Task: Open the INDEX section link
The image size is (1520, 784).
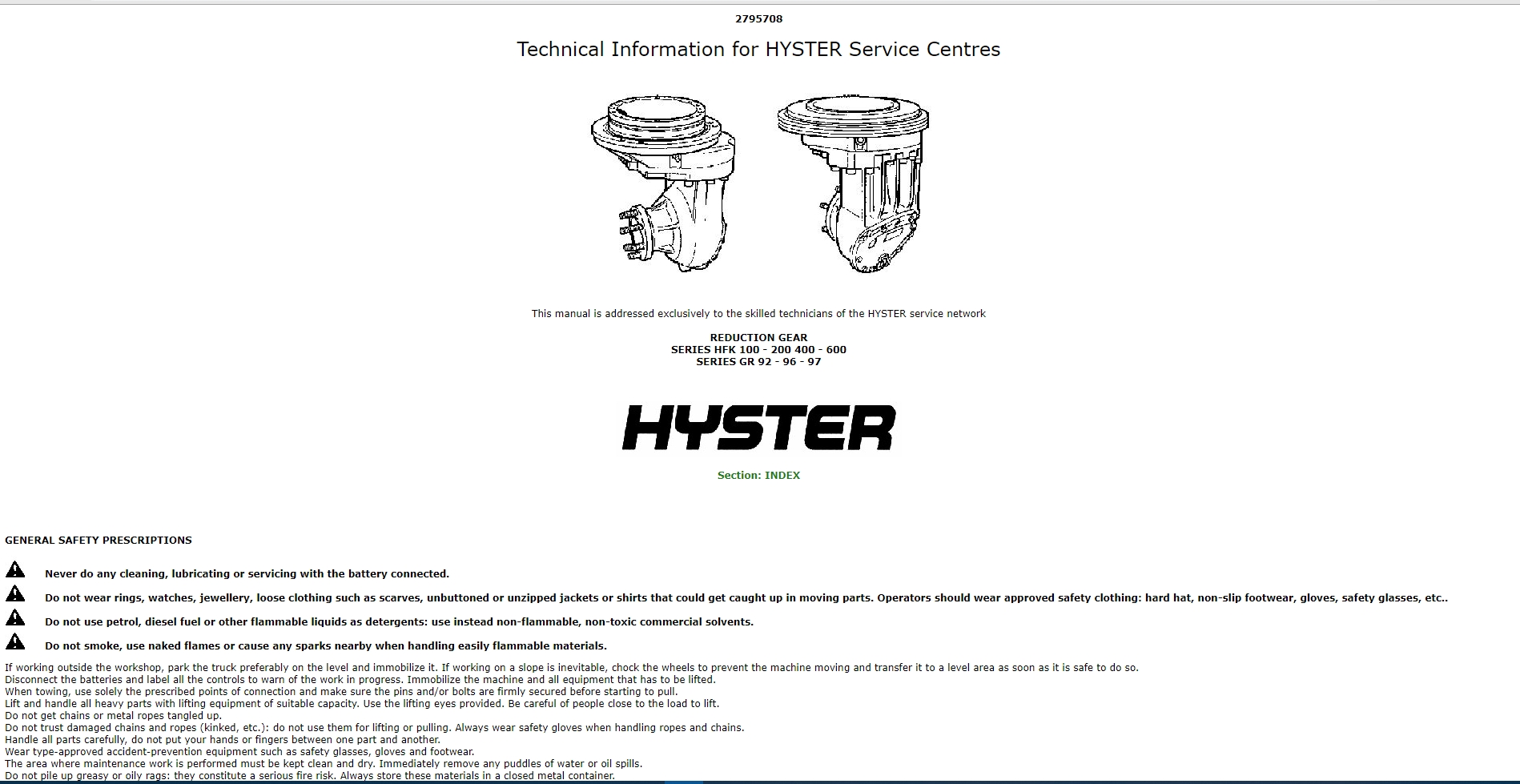Action: pos(782,475)
